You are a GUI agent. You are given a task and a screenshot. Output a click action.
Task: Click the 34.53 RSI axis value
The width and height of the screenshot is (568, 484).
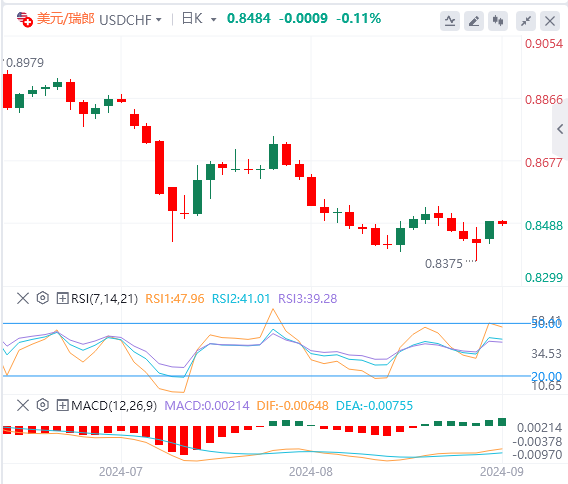[x=546, y=354]
